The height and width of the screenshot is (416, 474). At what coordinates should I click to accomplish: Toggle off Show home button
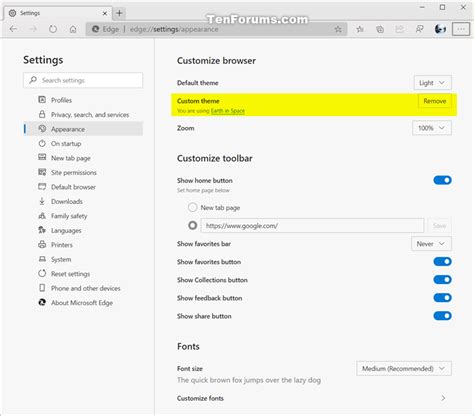(x=442, y=180)
